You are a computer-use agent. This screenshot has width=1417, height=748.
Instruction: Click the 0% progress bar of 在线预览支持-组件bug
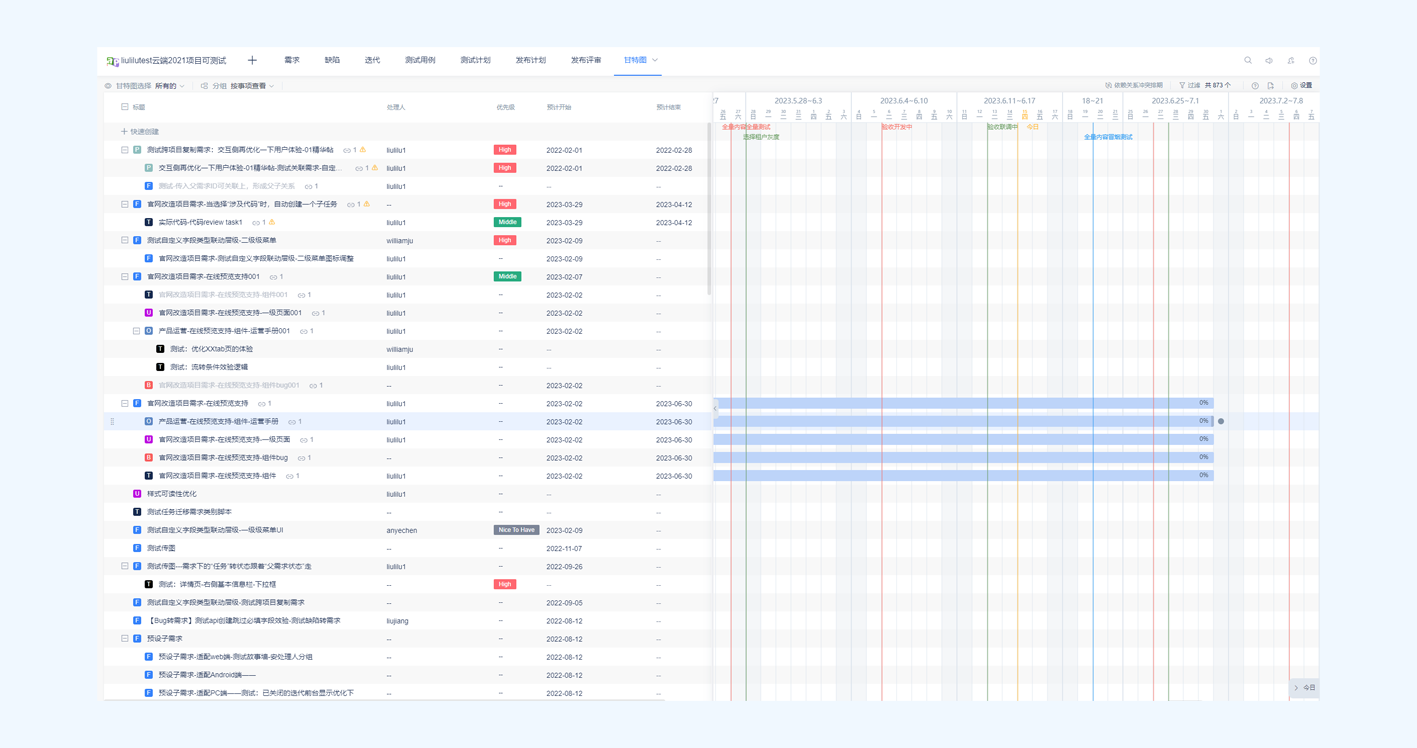[963, 457]
